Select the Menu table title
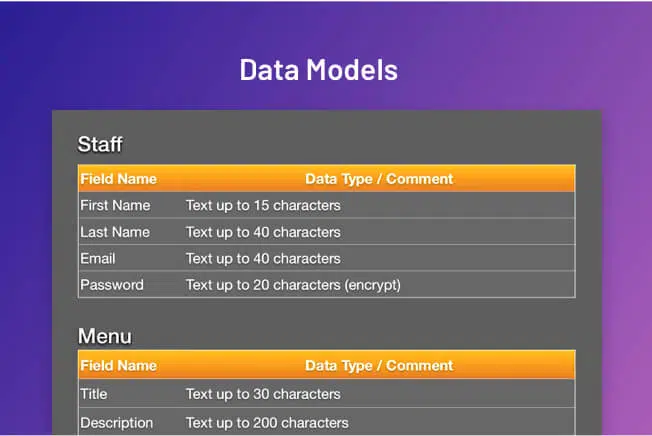 105,336
